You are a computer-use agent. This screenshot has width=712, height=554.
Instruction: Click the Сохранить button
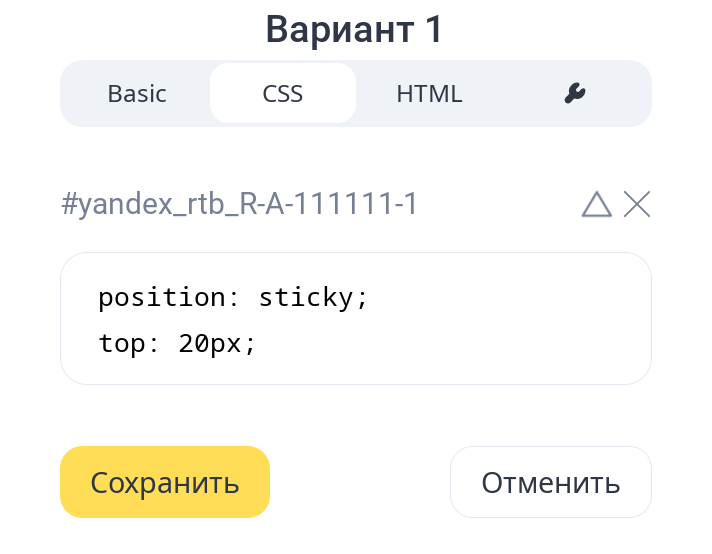(165, 483)
